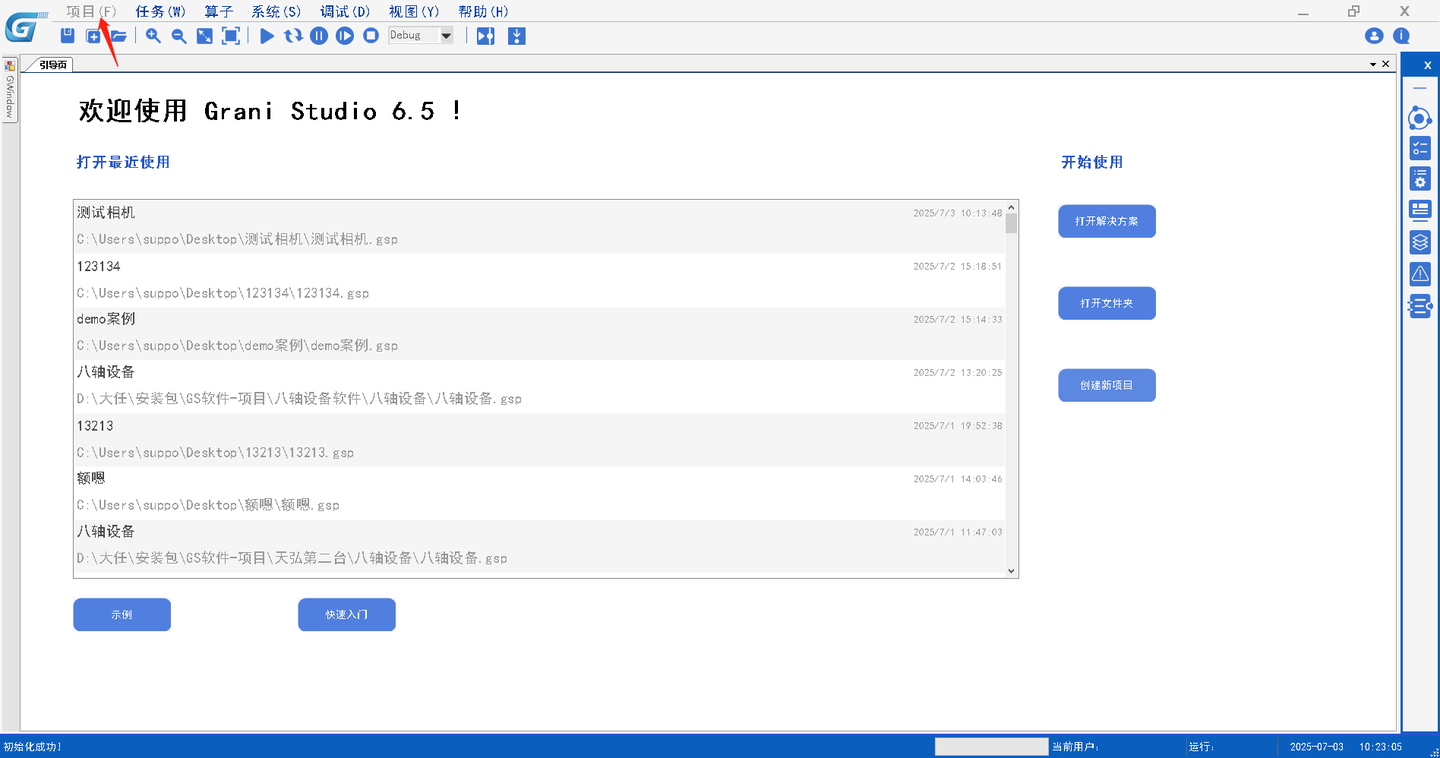Collapse the right sidebar with the dash

click(x=1420, y=88)
